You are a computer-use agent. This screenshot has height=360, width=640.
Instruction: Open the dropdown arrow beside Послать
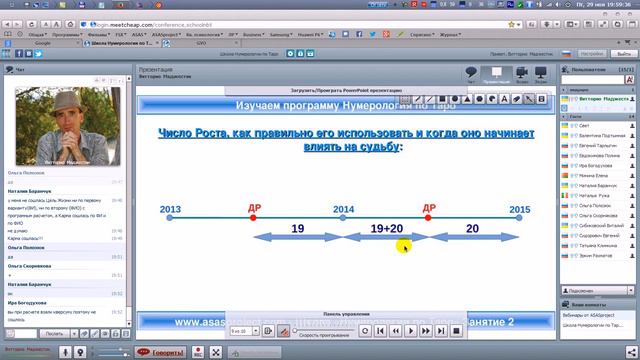click(74, 333)
